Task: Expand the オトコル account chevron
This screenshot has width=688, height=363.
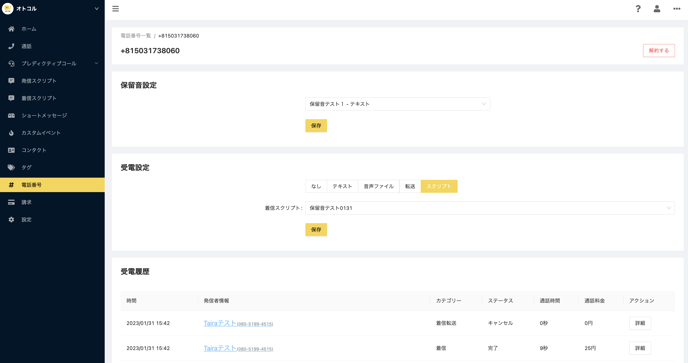Action: click(x=97, y=9)
